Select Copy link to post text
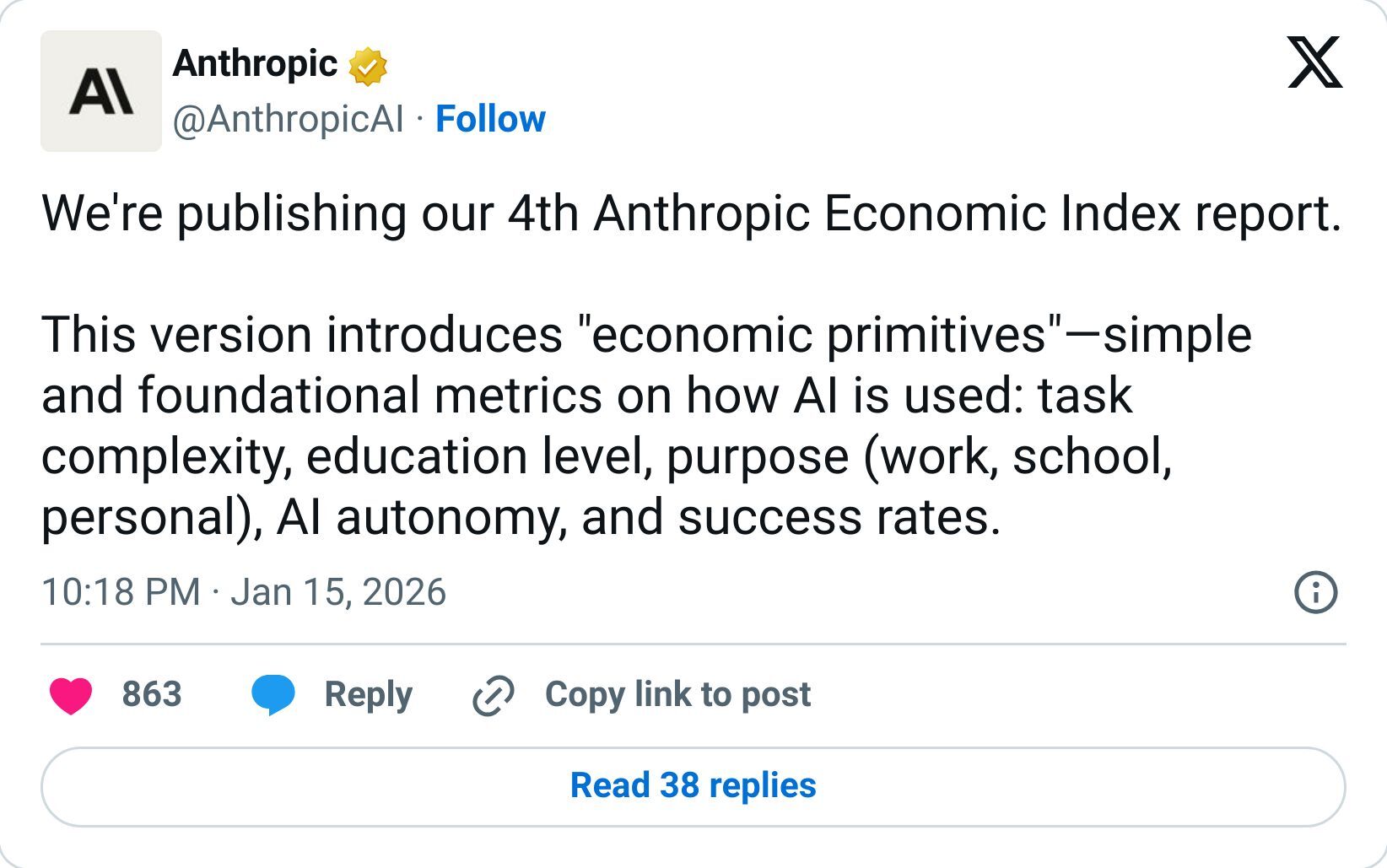 click(x=677, y=694)
